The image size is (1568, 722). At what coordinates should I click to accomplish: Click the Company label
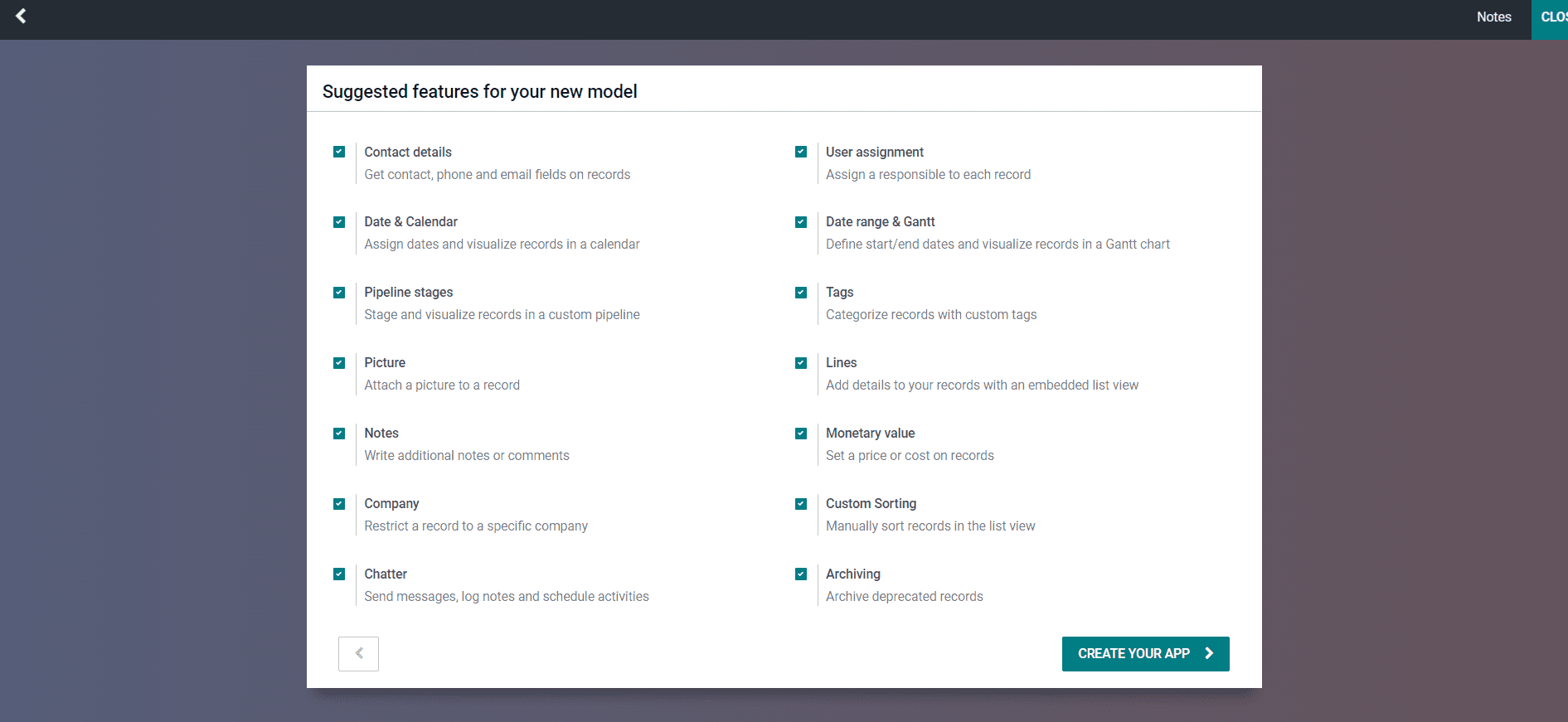click(391, 503)
